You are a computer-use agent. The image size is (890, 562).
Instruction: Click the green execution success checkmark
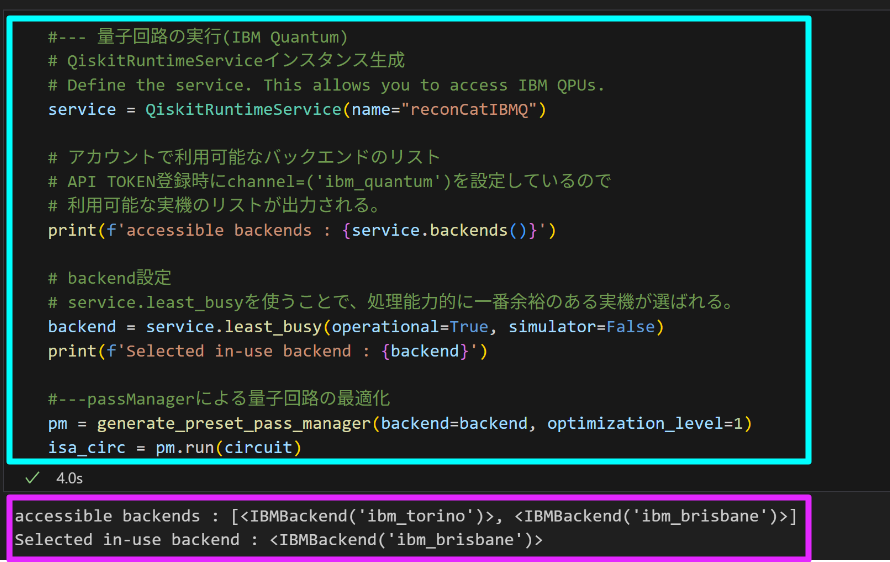click(32, 478)
